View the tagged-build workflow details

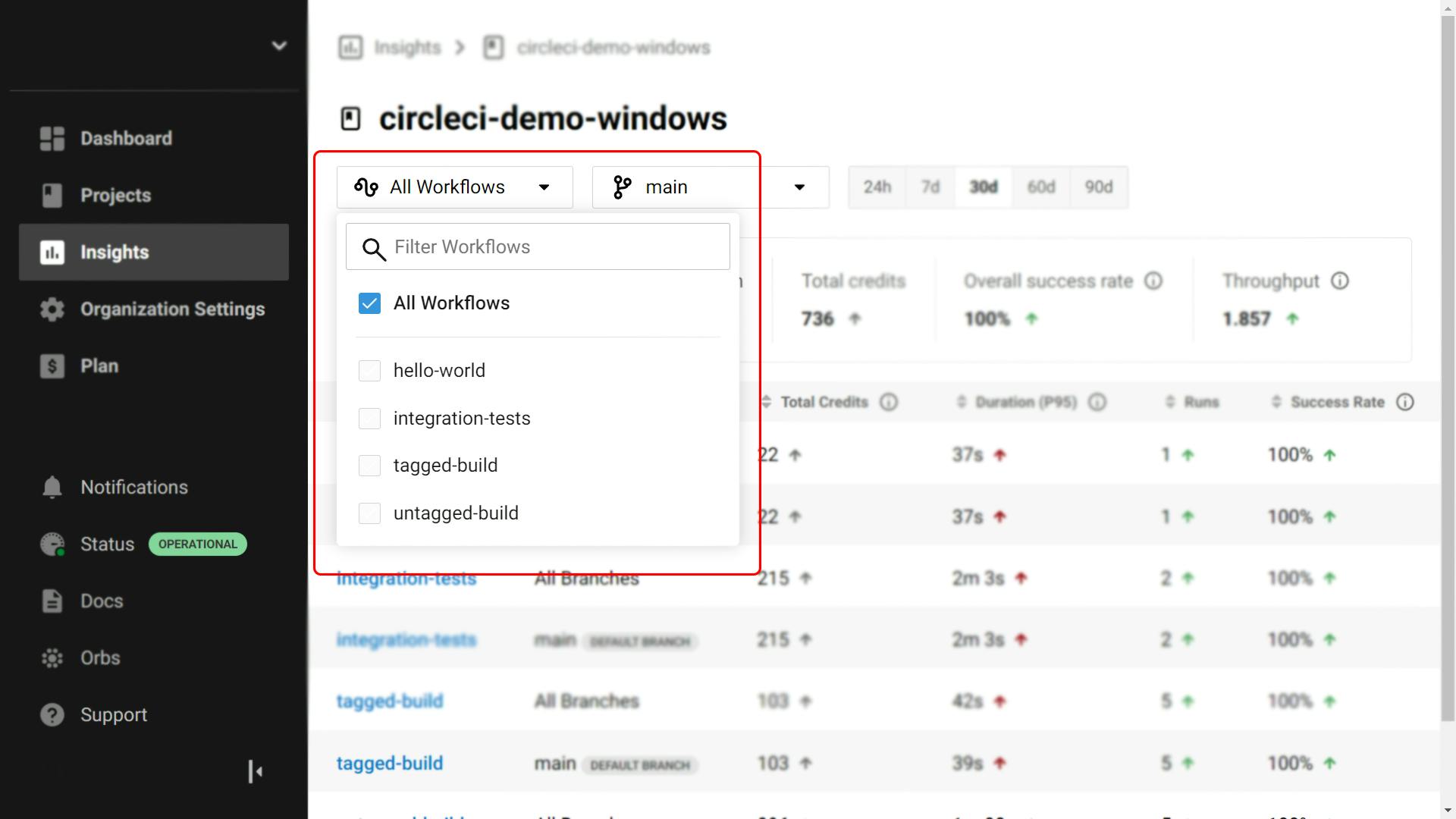390,701
